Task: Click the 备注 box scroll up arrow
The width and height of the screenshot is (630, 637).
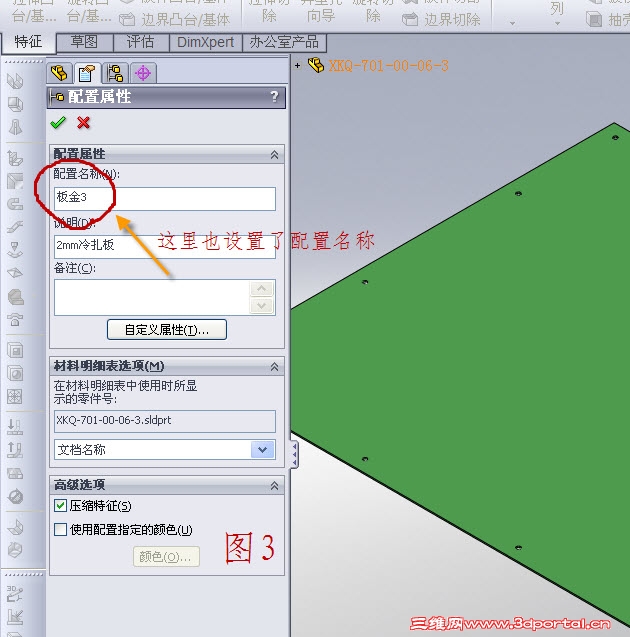Action: click(x=262, y=289)
